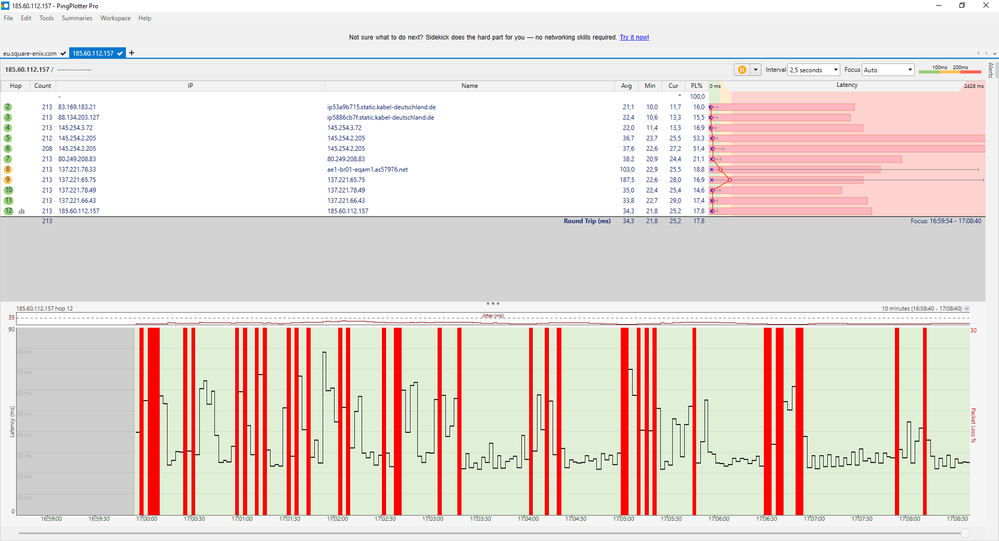
Task: Click the PingPlotter app icon in title bar
Action: [6, 5]
